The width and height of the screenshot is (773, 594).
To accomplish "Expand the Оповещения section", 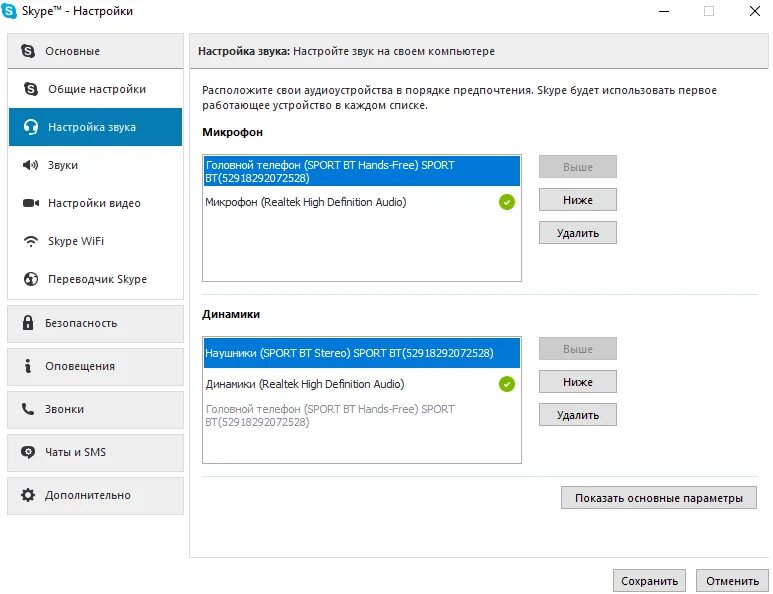I will pyautogui.click(x=95, y=366).
